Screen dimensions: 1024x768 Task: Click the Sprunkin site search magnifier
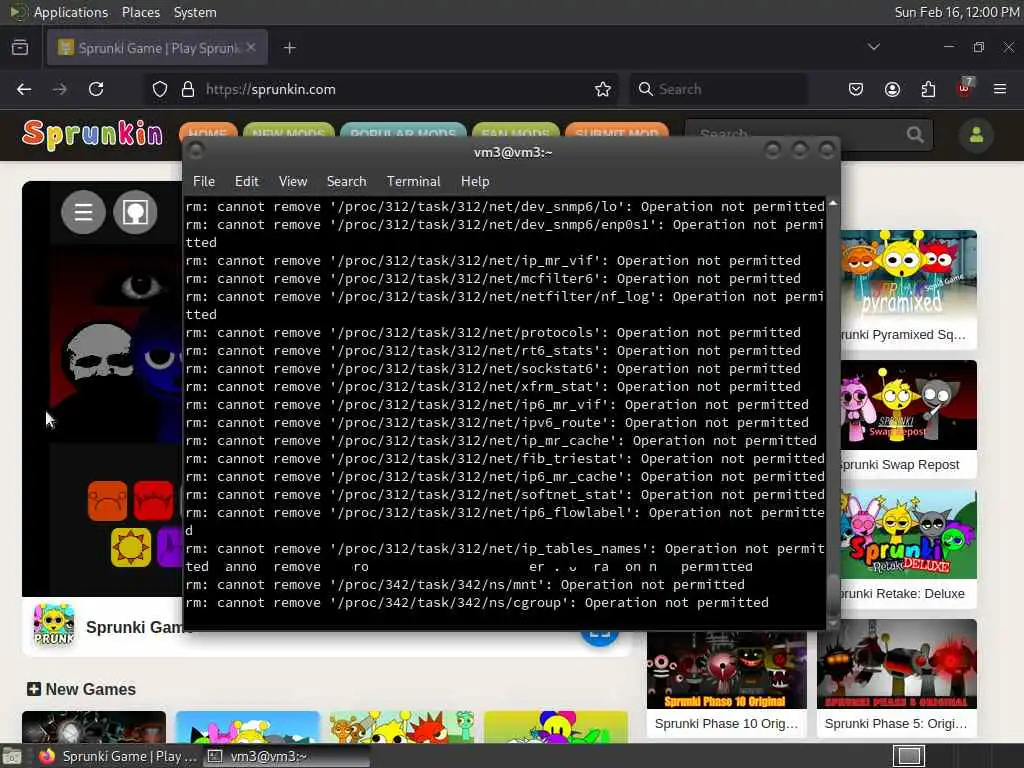point(915,135)
